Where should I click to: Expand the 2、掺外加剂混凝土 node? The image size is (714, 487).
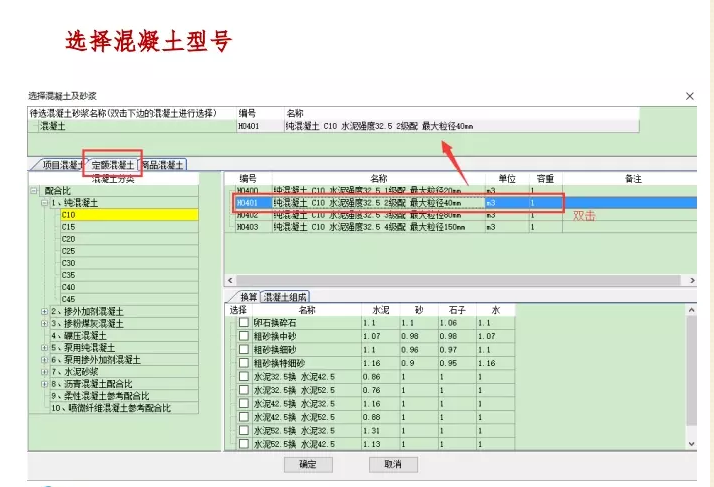point(44,311)
